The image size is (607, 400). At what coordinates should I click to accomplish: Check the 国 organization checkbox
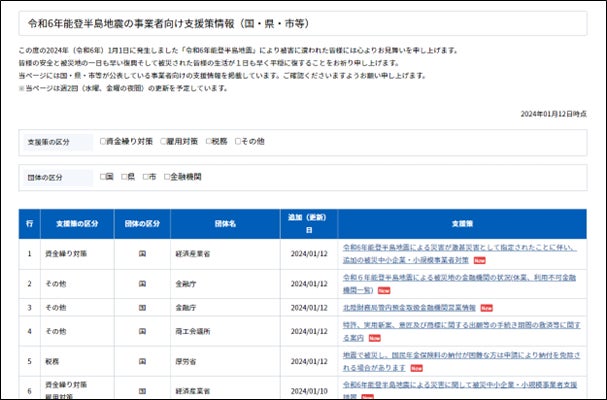pyautogui.click(x=103, y=177)
